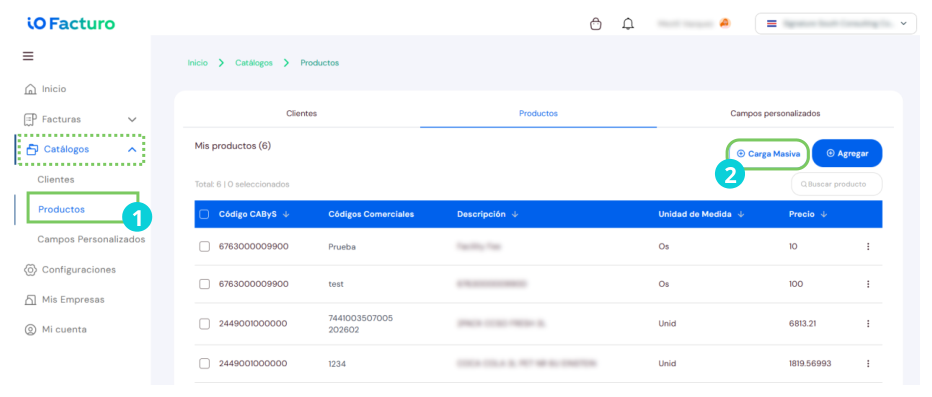Open Mis Empresas in sidebar

64,300
